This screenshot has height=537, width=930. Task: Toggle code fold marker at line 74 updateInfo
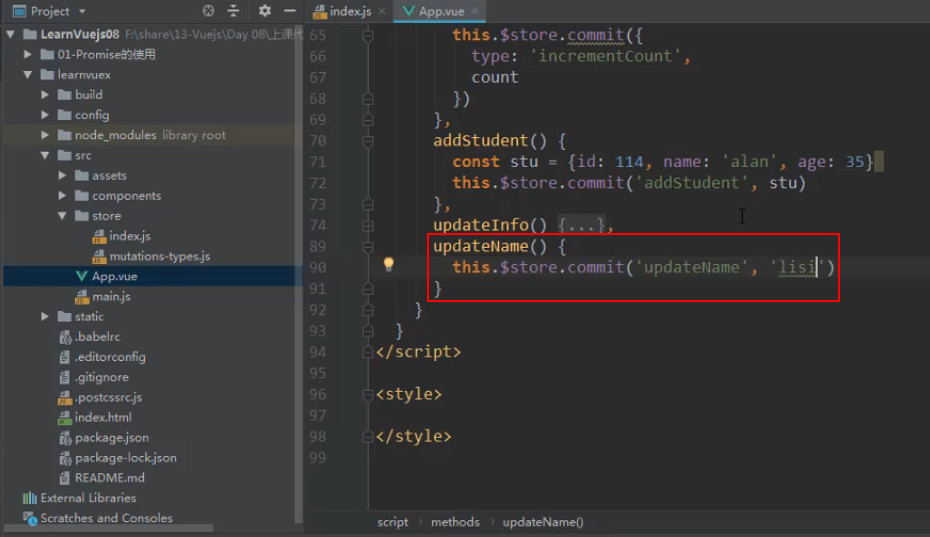click(x=368, y=225)
